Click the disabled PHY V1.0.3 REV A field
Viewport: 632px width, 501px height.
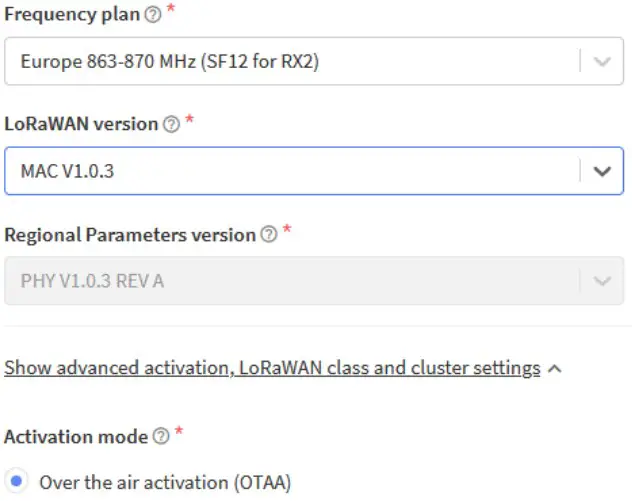tap(290, 281)
